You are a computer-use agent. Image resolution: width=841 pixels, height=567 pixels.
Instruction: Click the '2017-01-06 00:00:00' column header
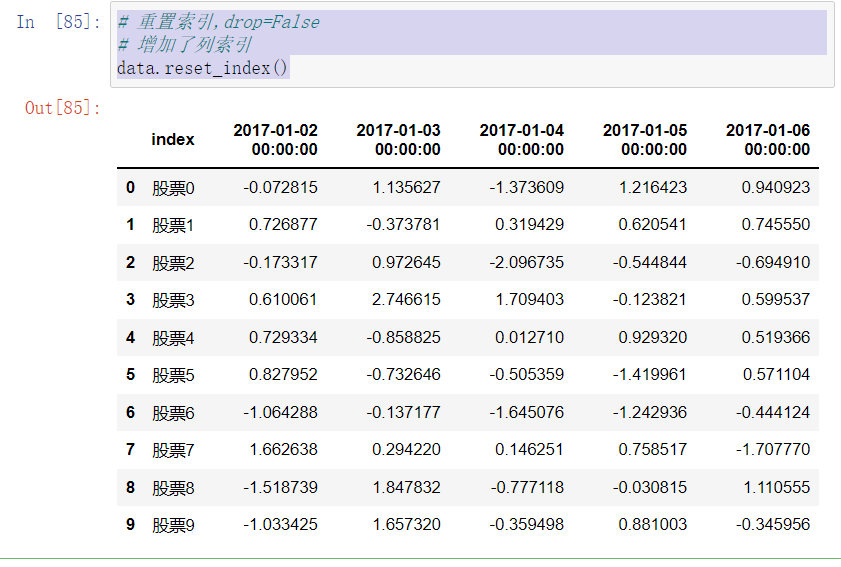768,139
